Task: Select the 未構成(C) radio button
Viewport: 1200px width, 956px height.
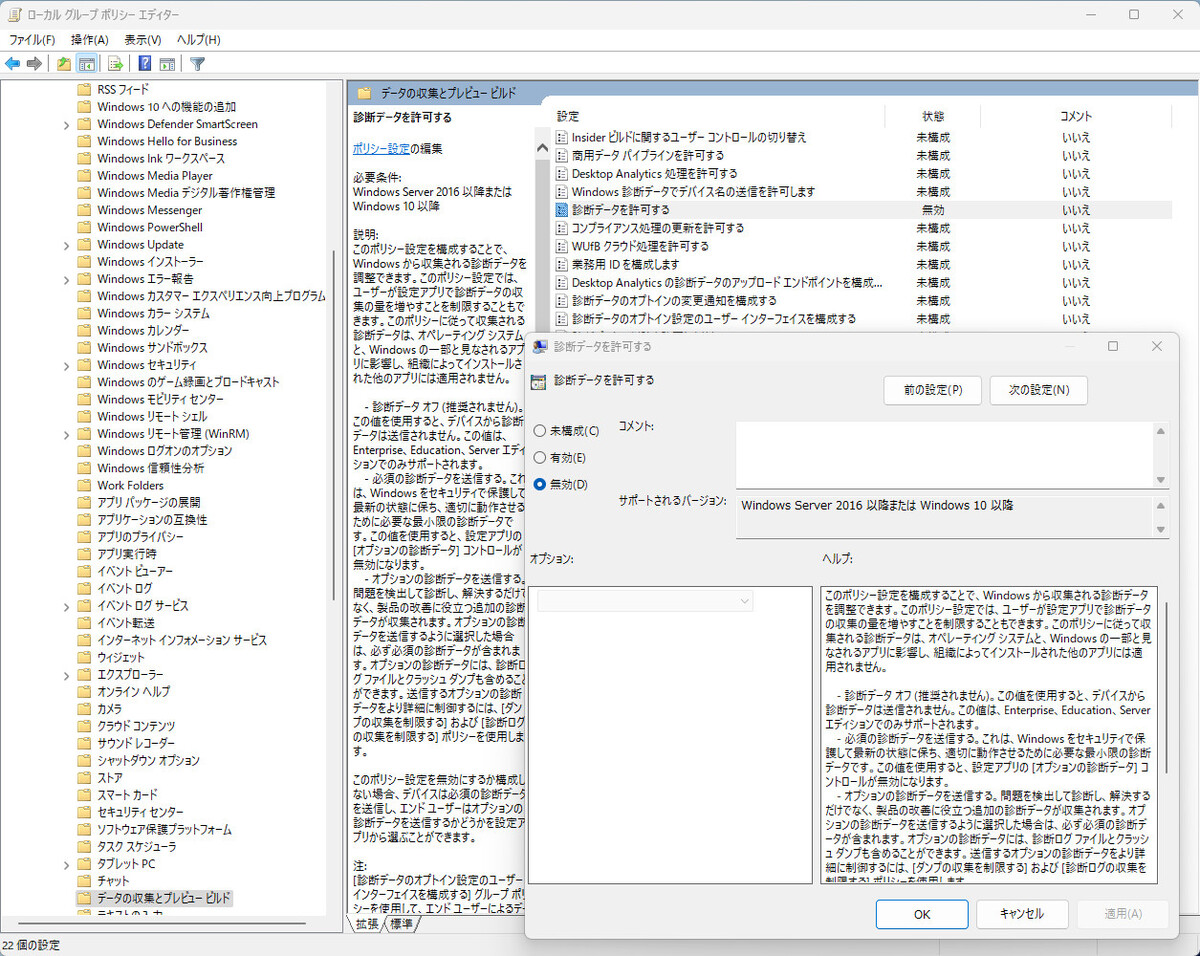Action: click(540, 431)
